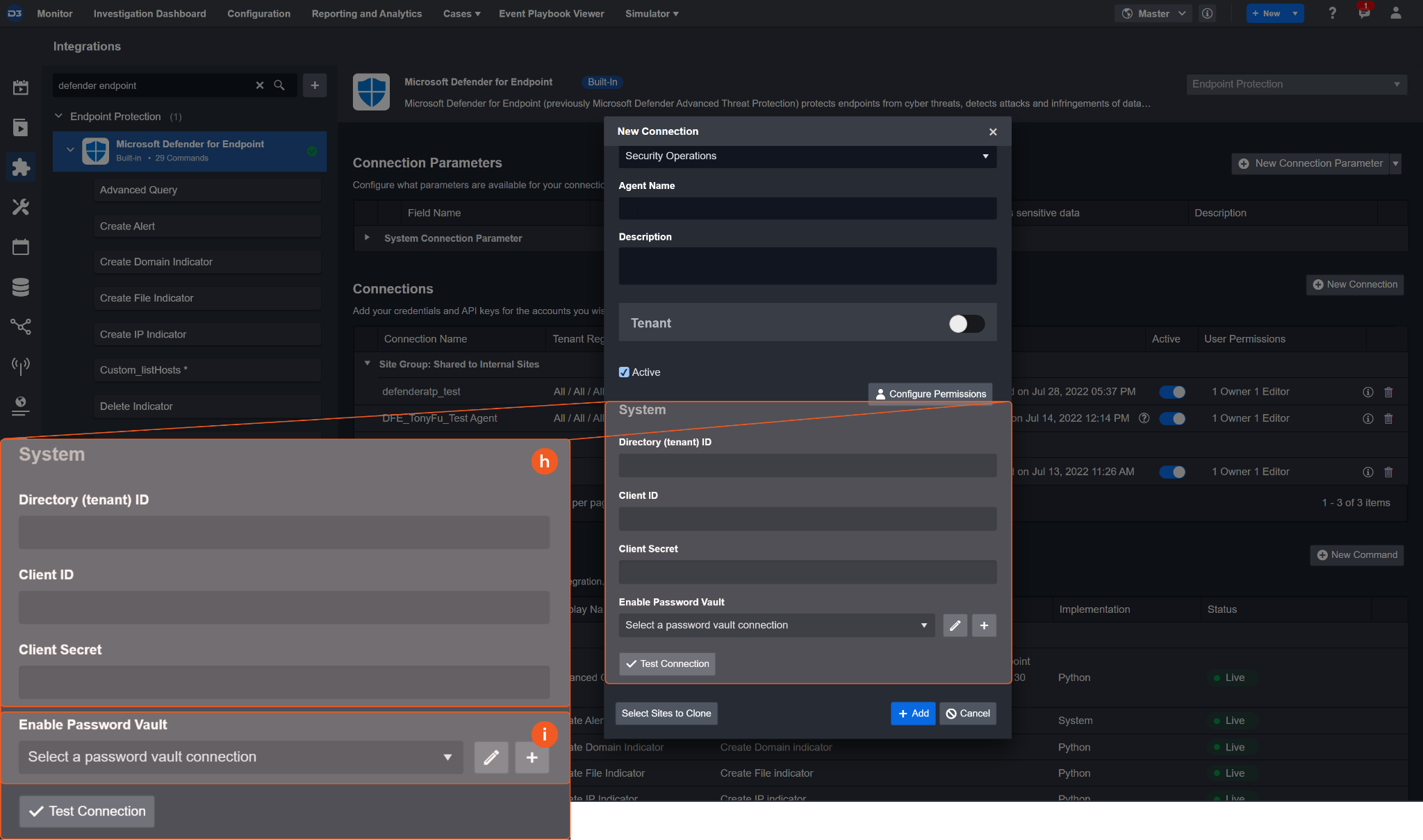Go to Investigation Dashboard tab

pyautogui.click(x=149, y=13)
